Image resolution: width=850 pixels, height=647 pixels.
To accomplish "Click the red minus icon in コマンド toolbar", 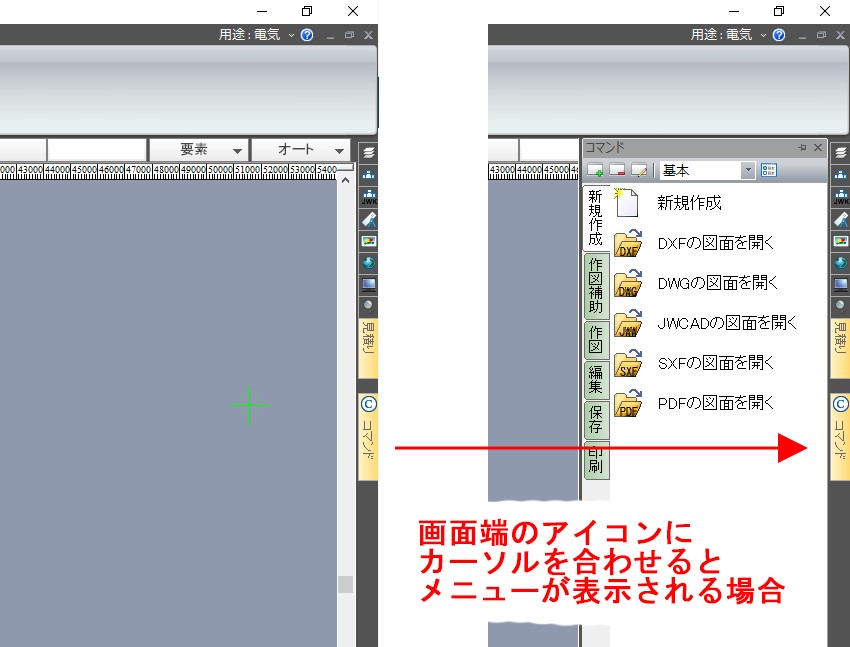I will [617, 169].
